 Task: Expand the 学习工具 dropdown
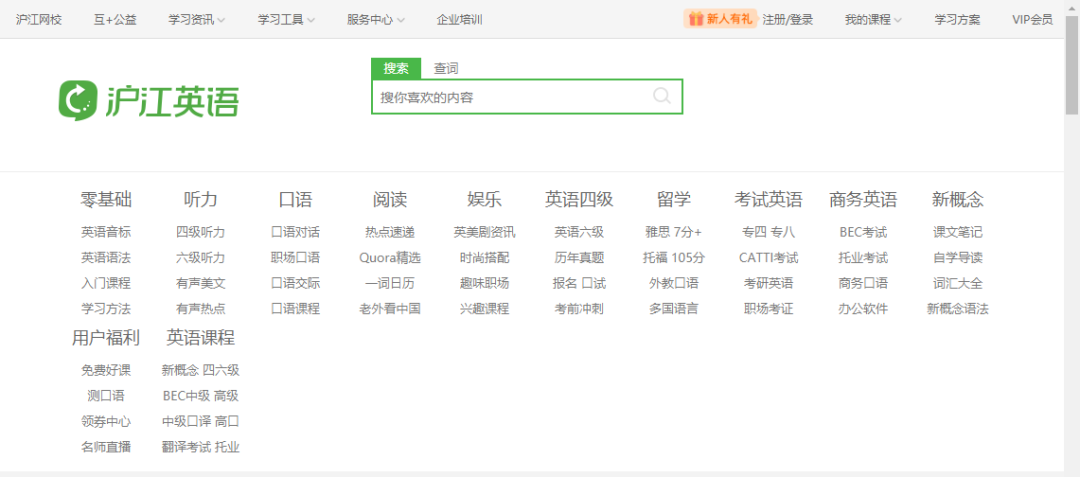pyautogui.click(x=286, y=20)
